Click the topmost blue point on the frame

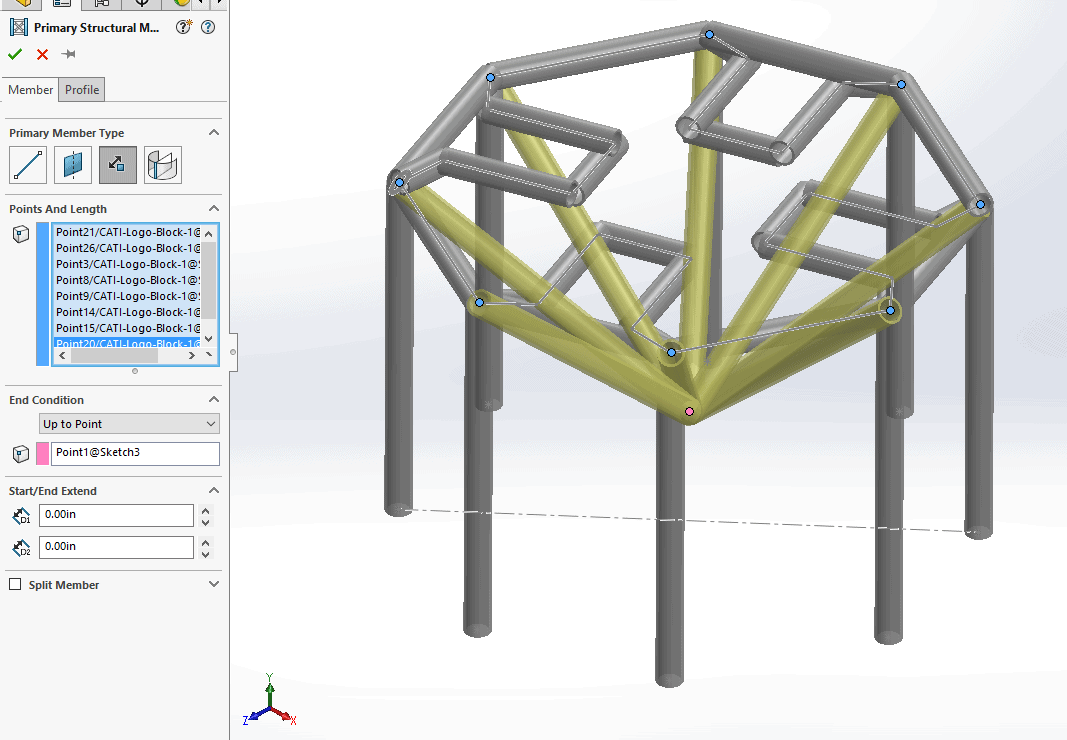coord(709,34)
